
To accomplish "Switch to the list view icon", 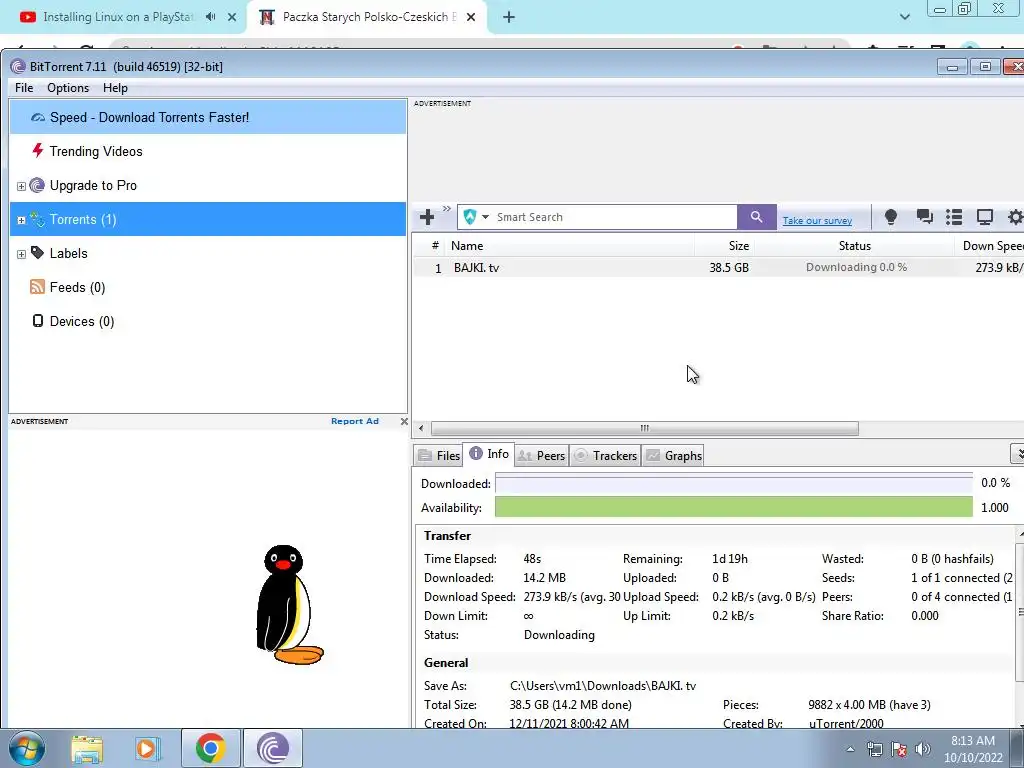I will pyautogui.click(x=954, y=217).
